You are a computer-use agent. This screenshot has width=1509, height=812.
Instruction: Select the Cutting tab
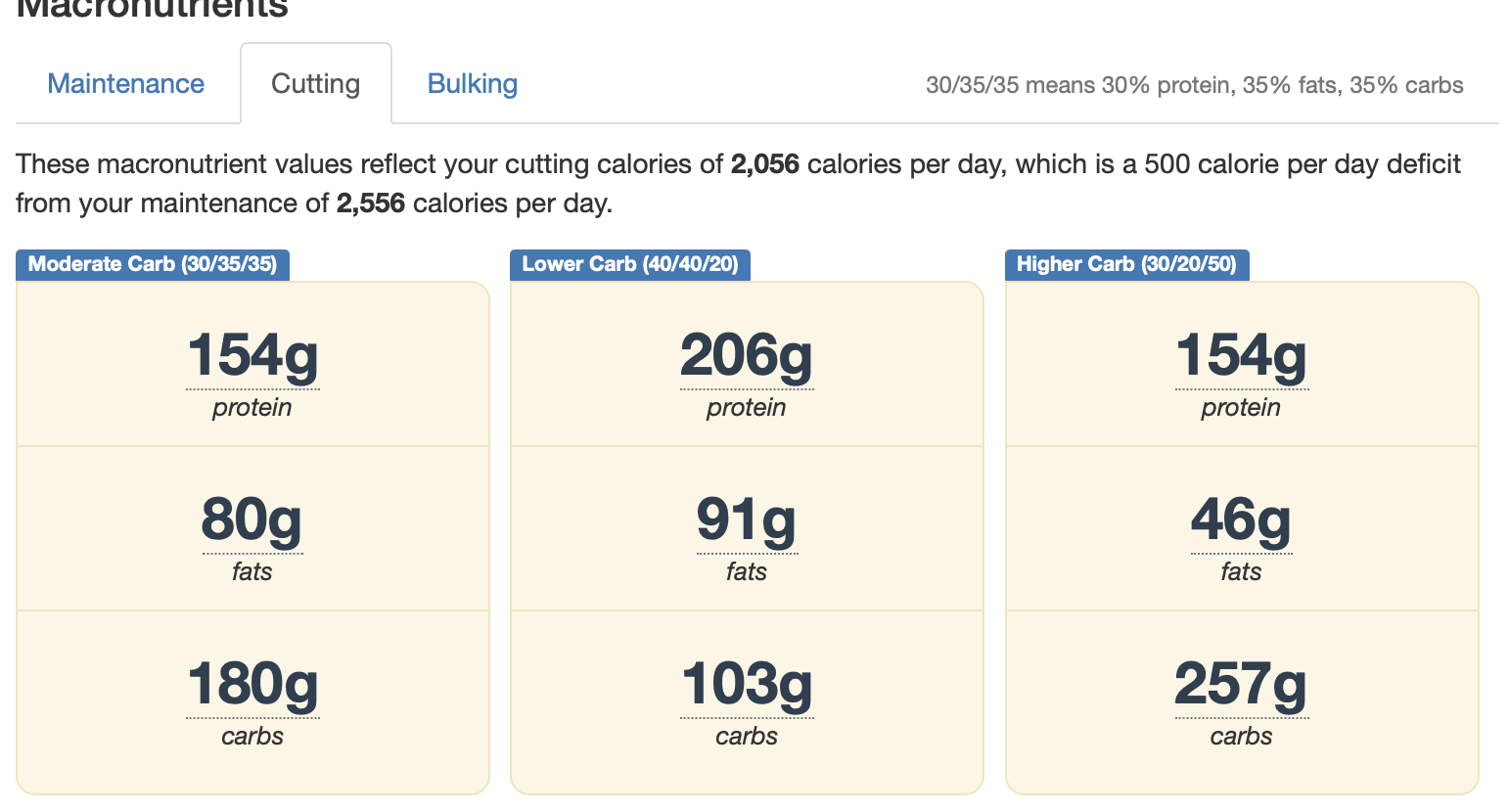(315, 84)
